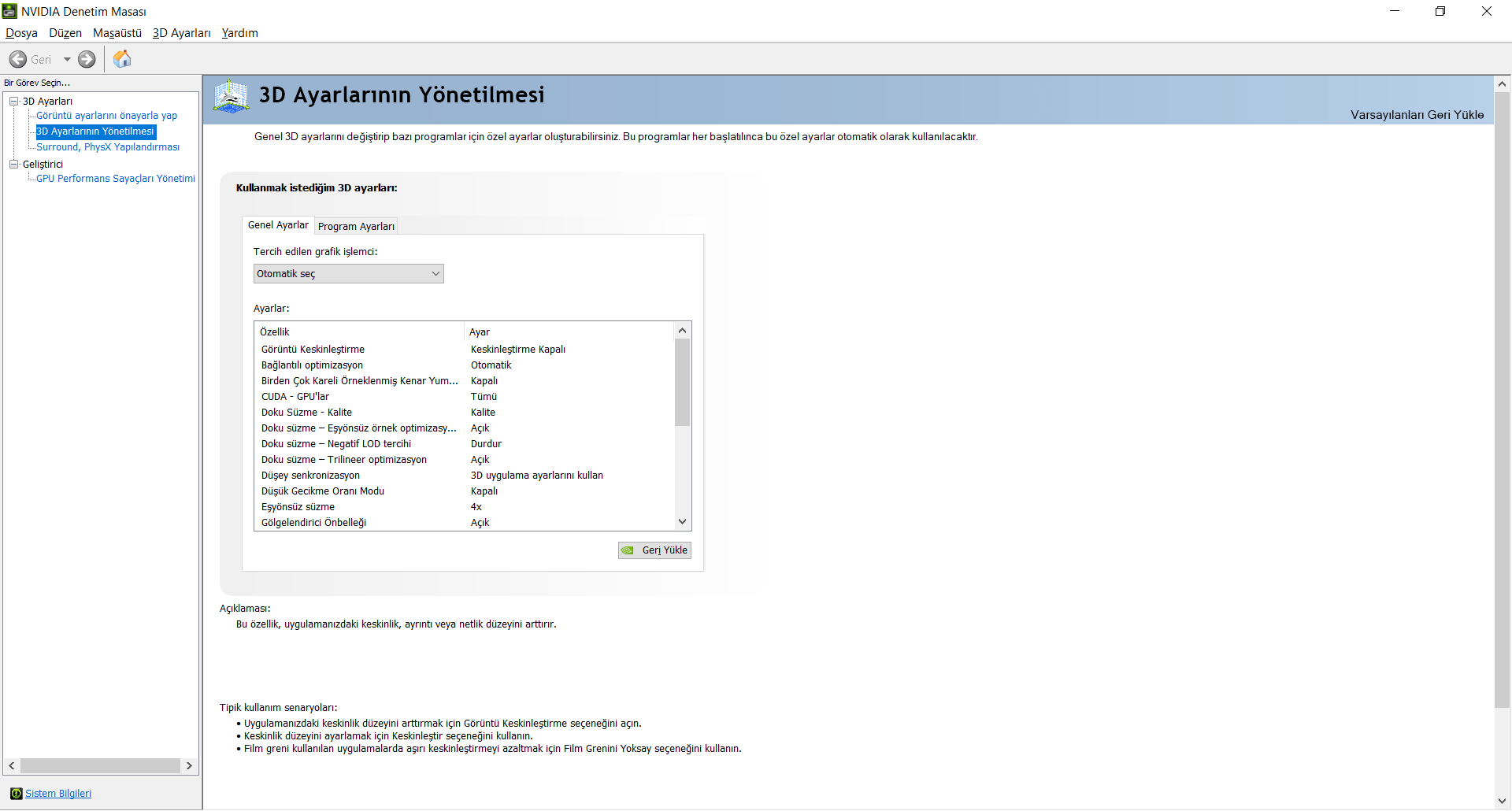Screen dimensions: 1512x811
Task: Select the Doku Süzme - Kalite row
Action: click(x=465, y=413)
